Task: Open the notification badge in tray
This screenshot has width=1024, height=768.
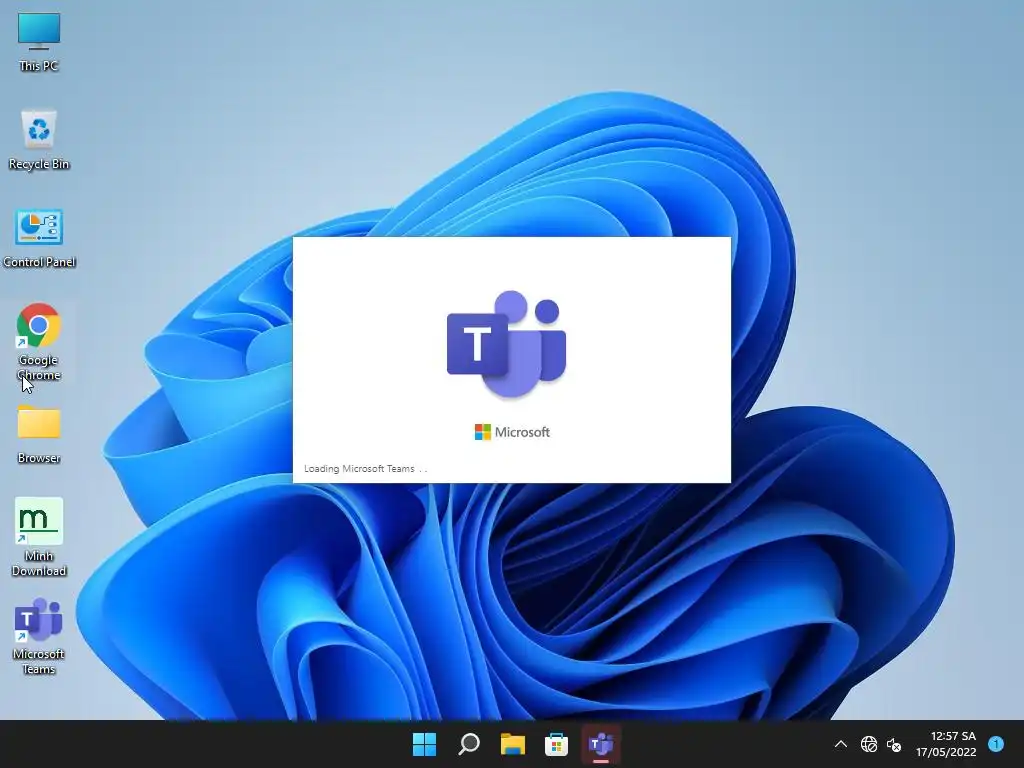Action: point(996,743)
